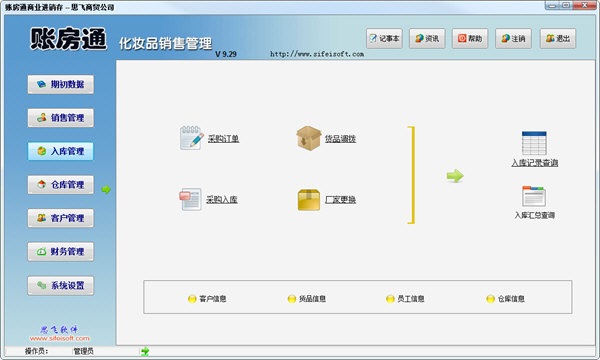
Task: Open the 入库记录查询 link
Action: click(535, 163)
